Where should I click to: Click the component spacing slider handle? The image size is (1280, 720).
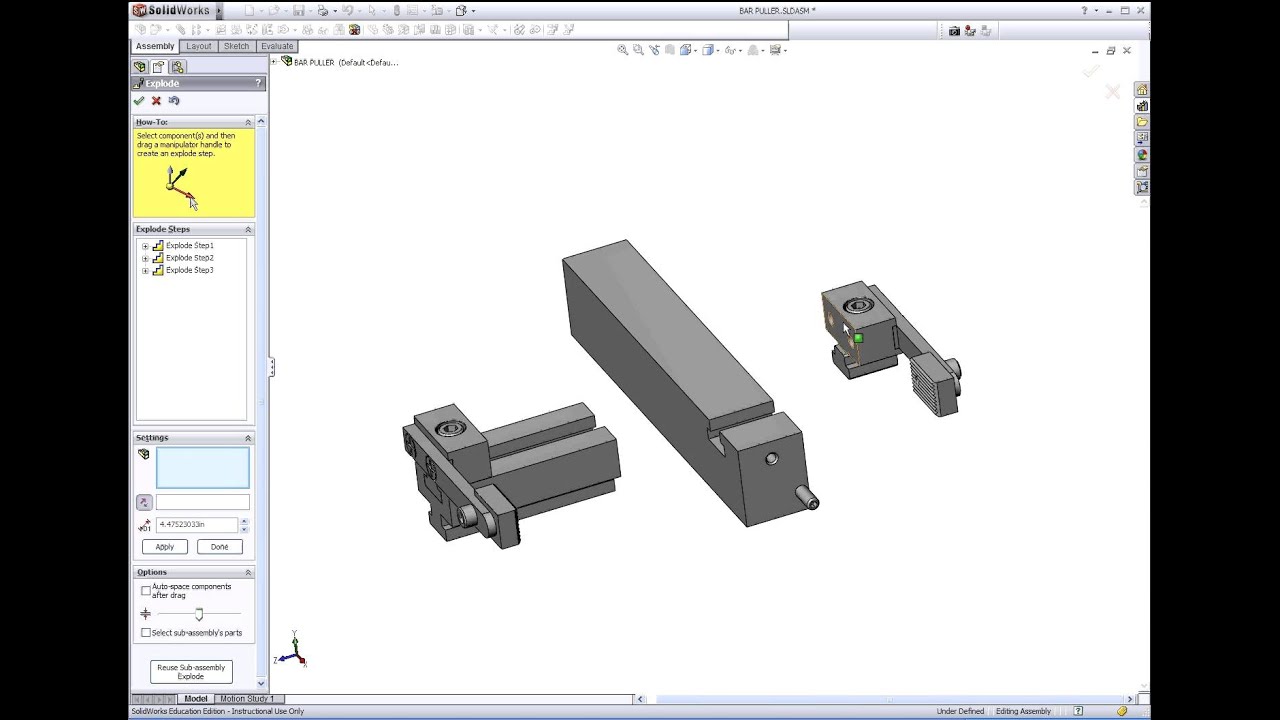pyautogui.click(x=199, y=614)
